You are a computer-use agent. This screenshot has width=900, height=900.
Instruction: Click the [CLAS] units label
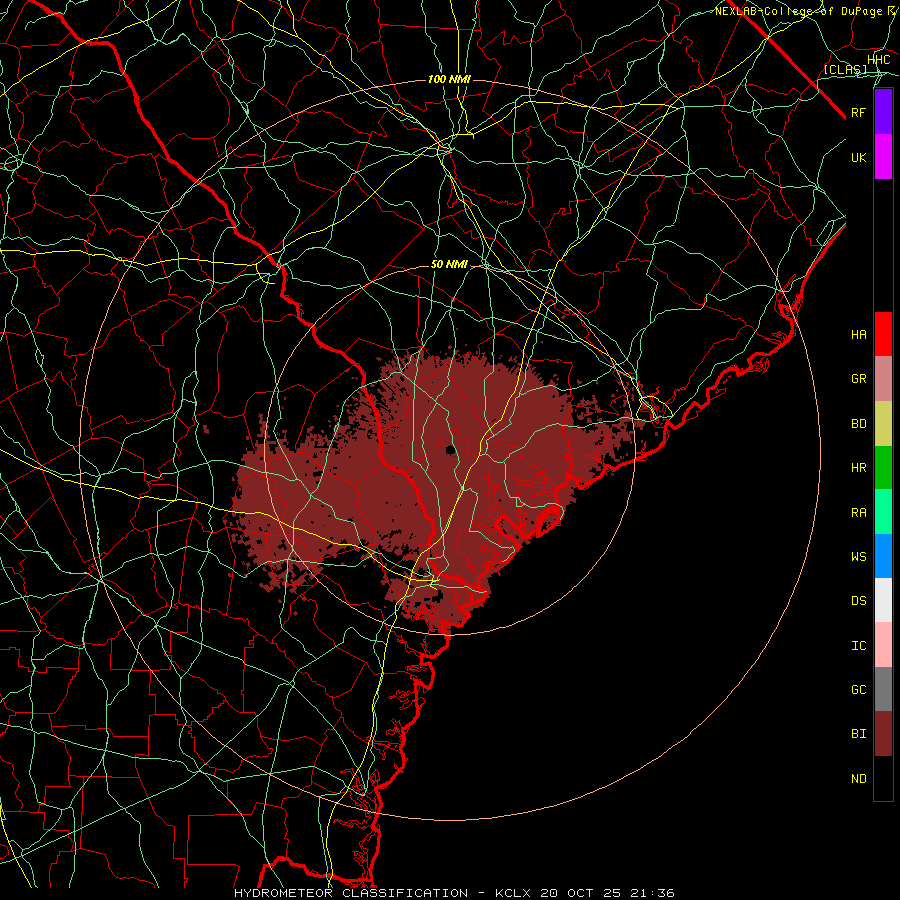pyautogui.click(x=845, y=69)
